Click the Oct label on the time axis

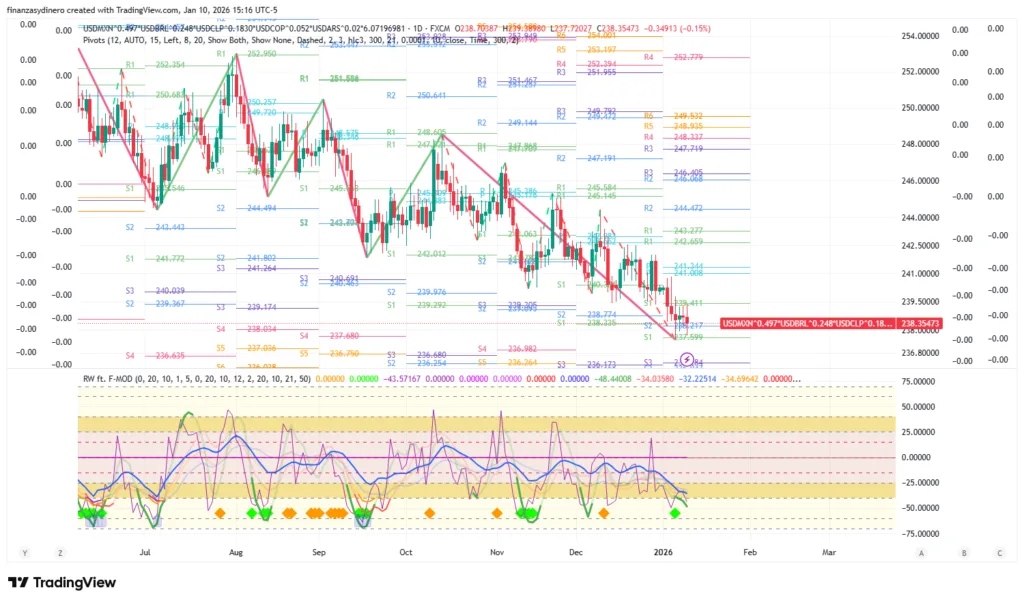pyautogui.click(x=406, y=552)
